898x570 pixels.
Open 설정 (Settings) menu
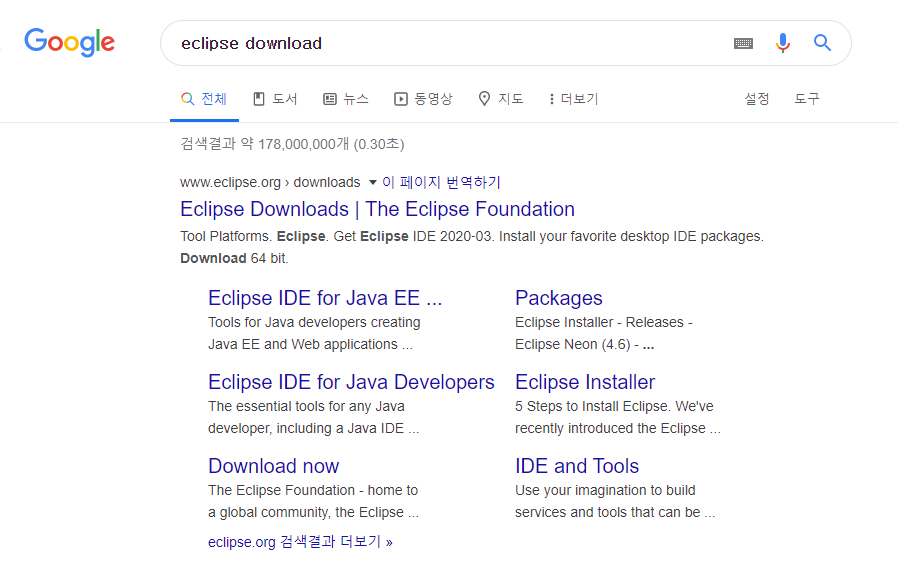click(757, 99)
